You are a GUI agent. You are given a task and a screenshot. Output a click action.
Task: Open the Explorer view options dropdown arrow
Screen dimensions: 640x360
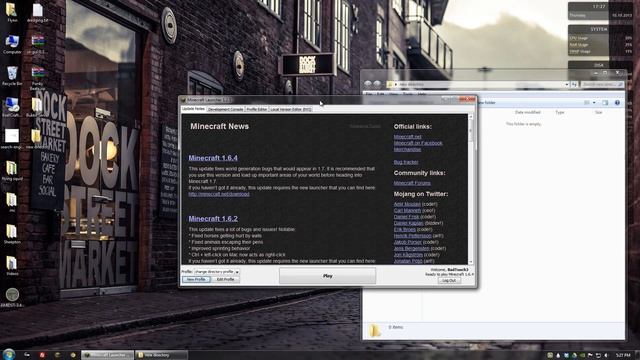594,103
